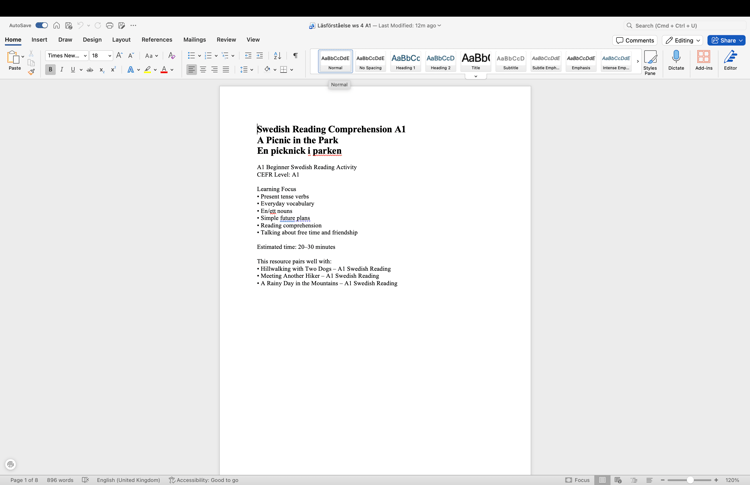Click the Save document icon
750x485 pixels.
(69, 25)
